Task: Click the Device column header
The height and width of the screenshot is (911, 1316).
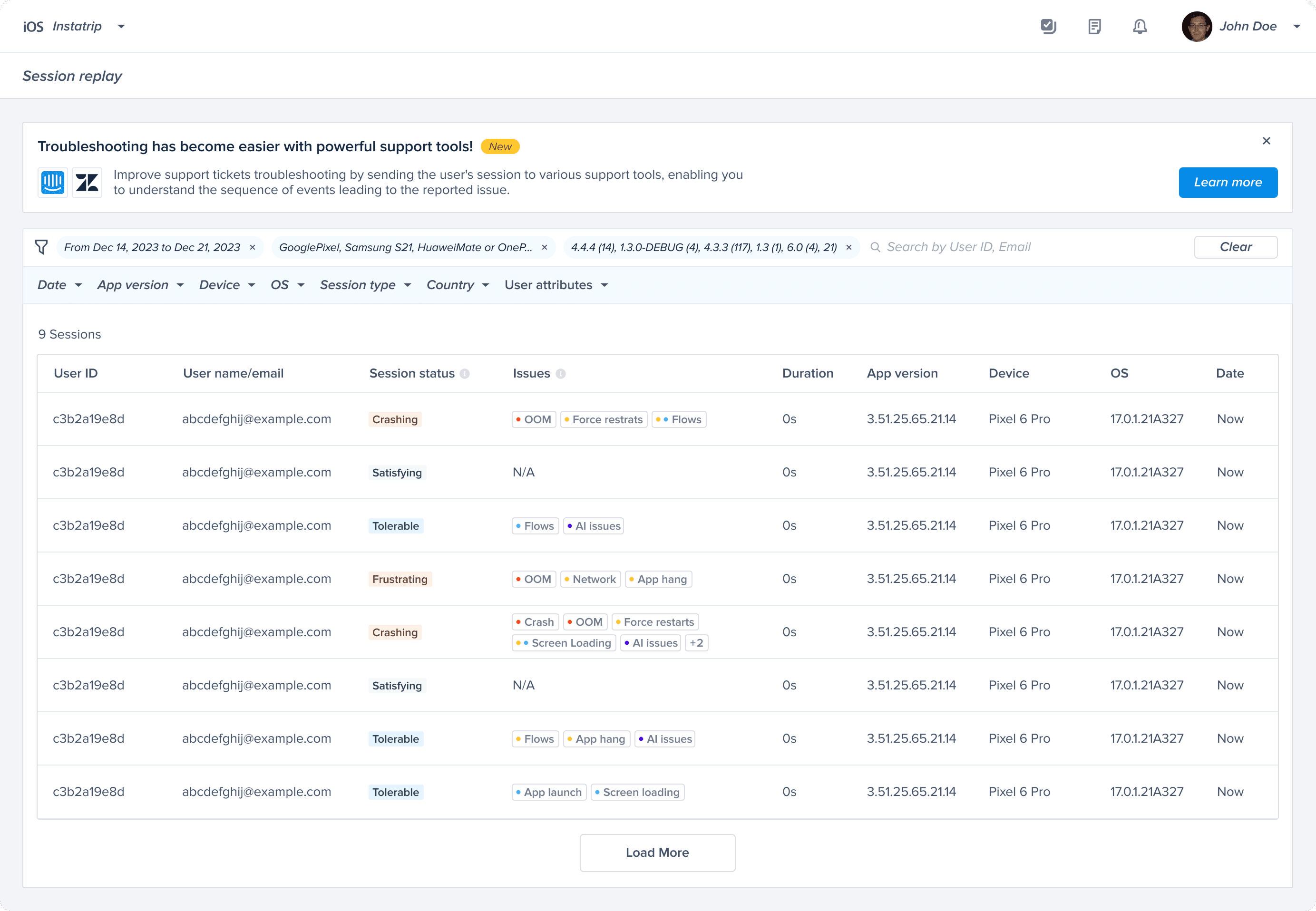Action: (1008, 373)
